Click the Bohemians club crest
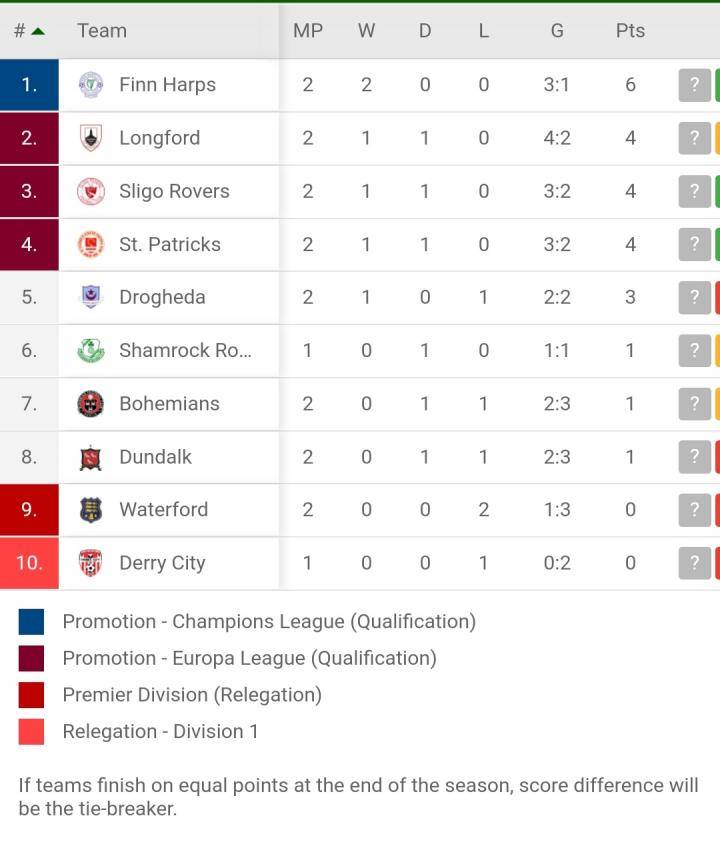Image resolution: width=720 pixels, height=844 pixels. pyautogui.click(x=91, y=404)
